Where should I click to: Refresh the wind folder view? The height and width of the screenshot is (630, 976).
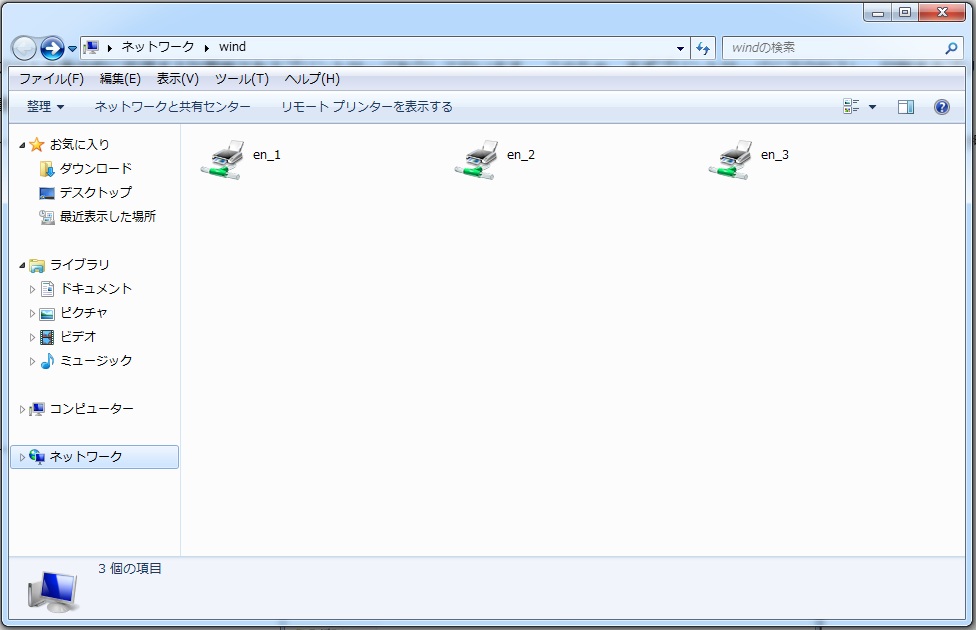point(703,48)
